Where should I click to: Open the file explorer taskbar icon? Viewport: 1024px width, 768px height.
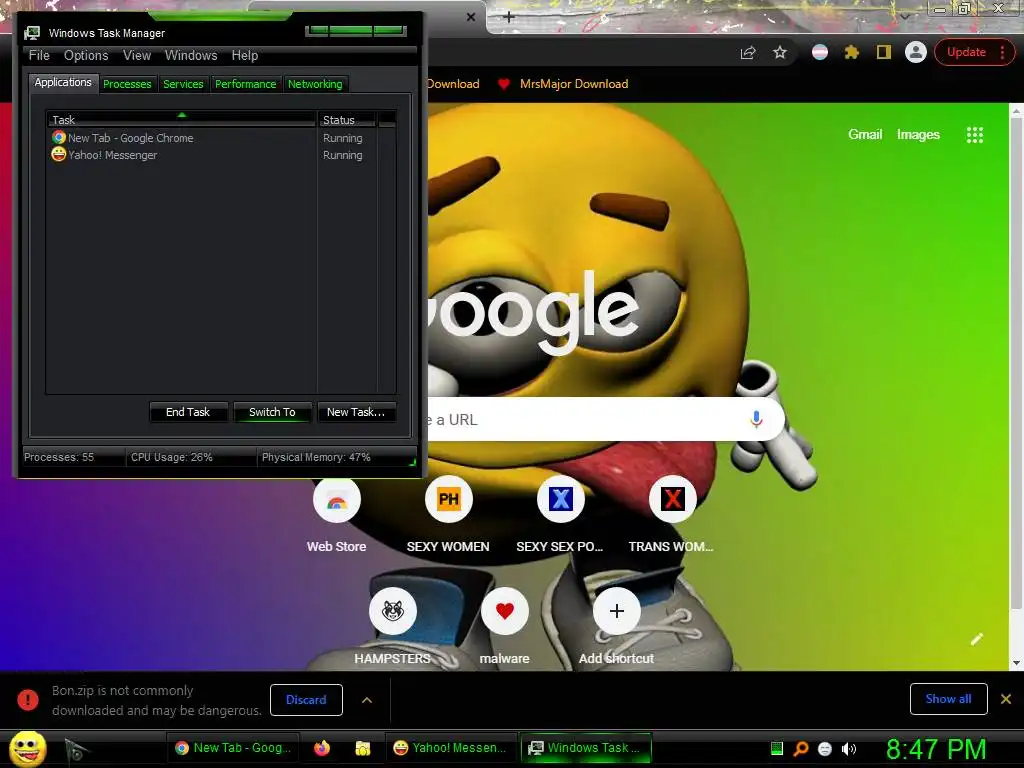click(362, 748)
